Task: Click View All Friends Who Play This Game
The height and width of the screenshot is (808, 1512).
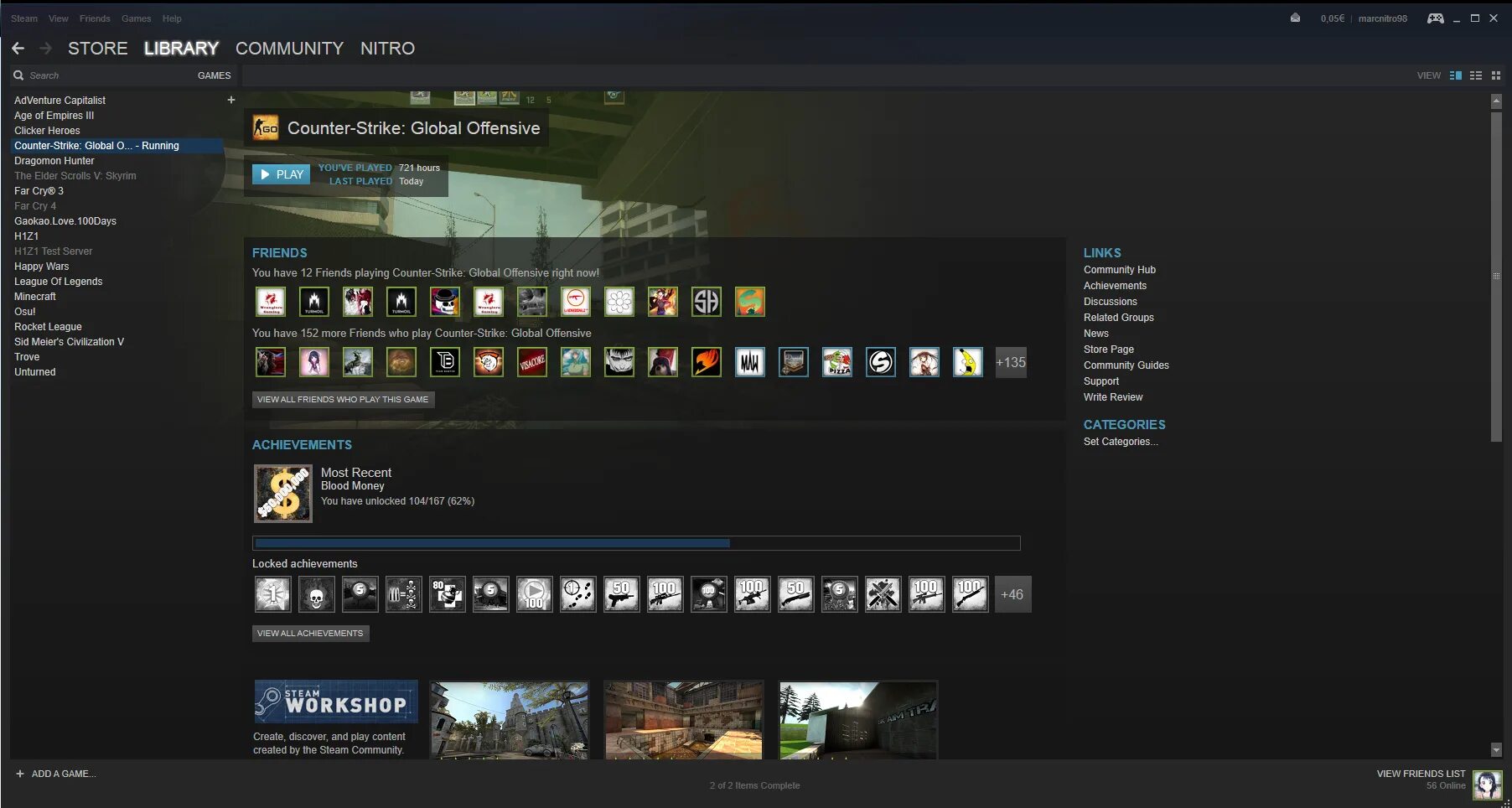Action: (x=343, y=400)
